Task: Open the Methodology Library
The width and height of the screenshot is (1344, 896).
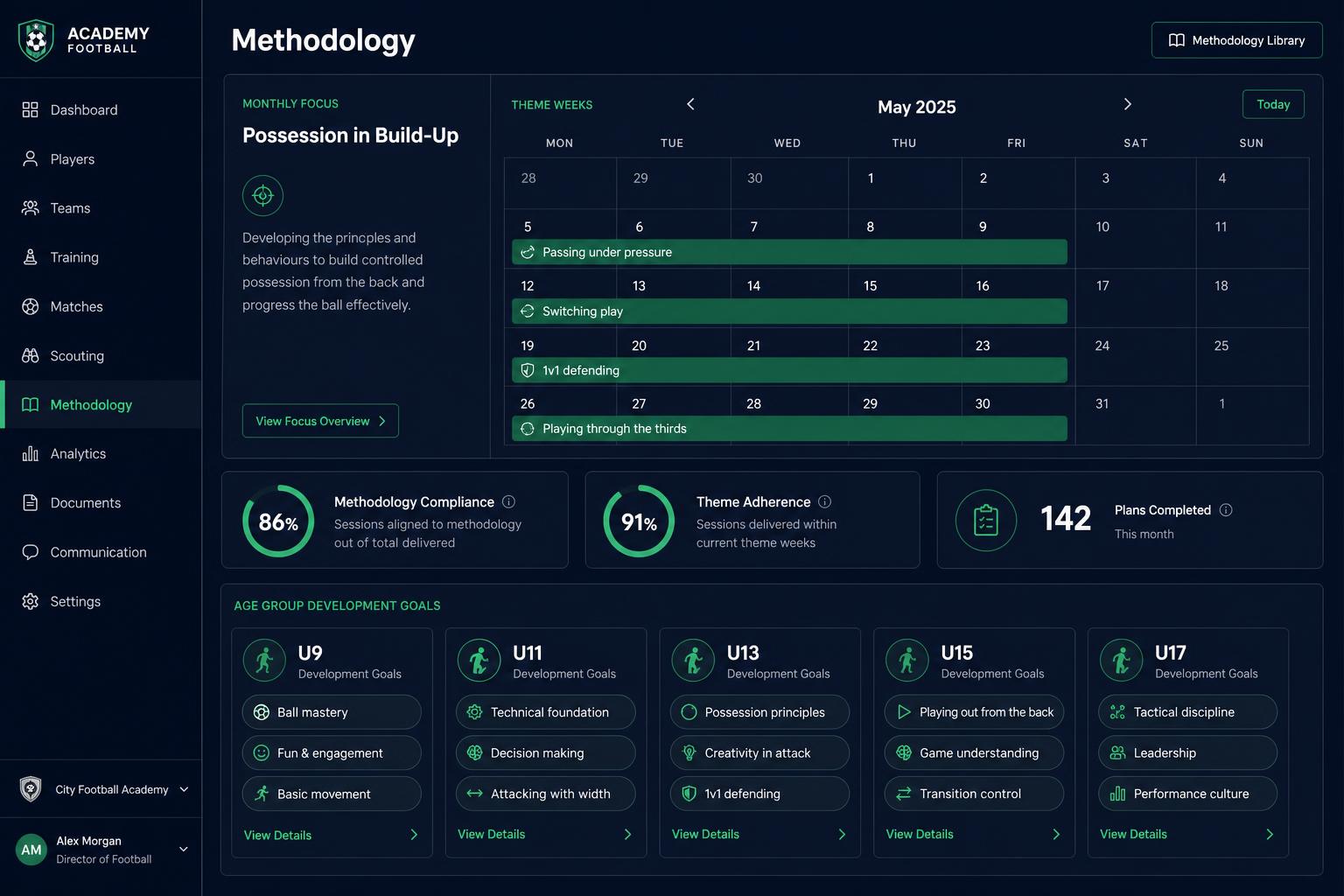Action: (x=1236, y=40)
